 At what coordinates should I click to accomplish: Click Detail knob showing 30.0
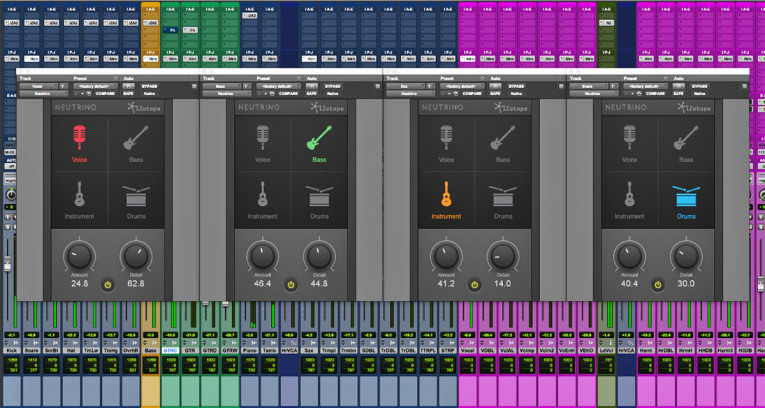[x=686, y=256]
